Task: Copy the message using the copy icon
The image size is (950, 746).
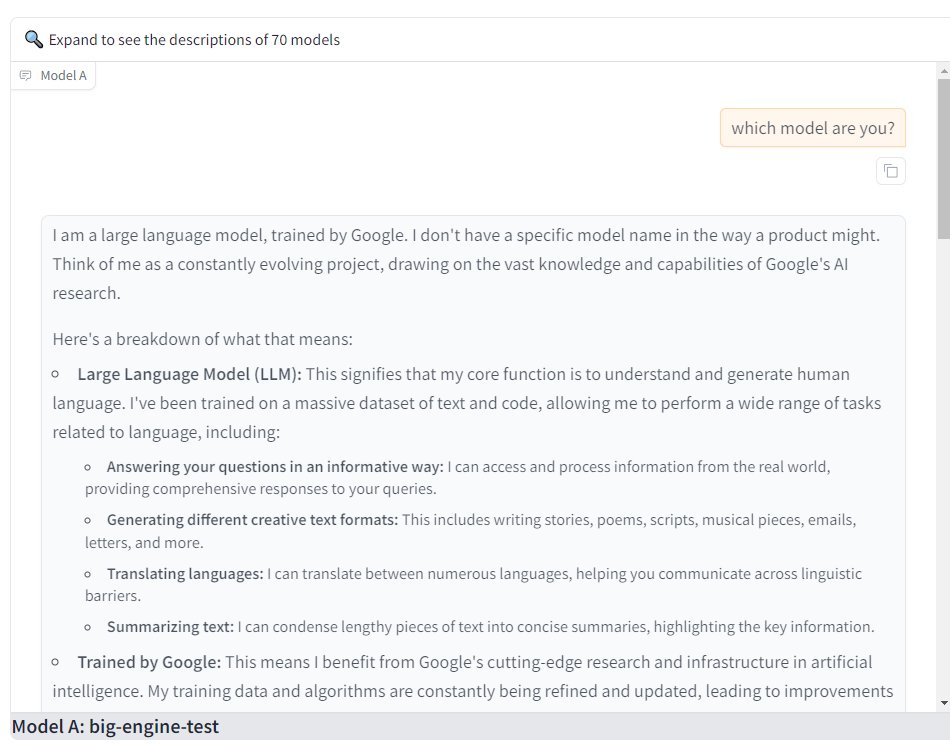Action: pos(891,171)
